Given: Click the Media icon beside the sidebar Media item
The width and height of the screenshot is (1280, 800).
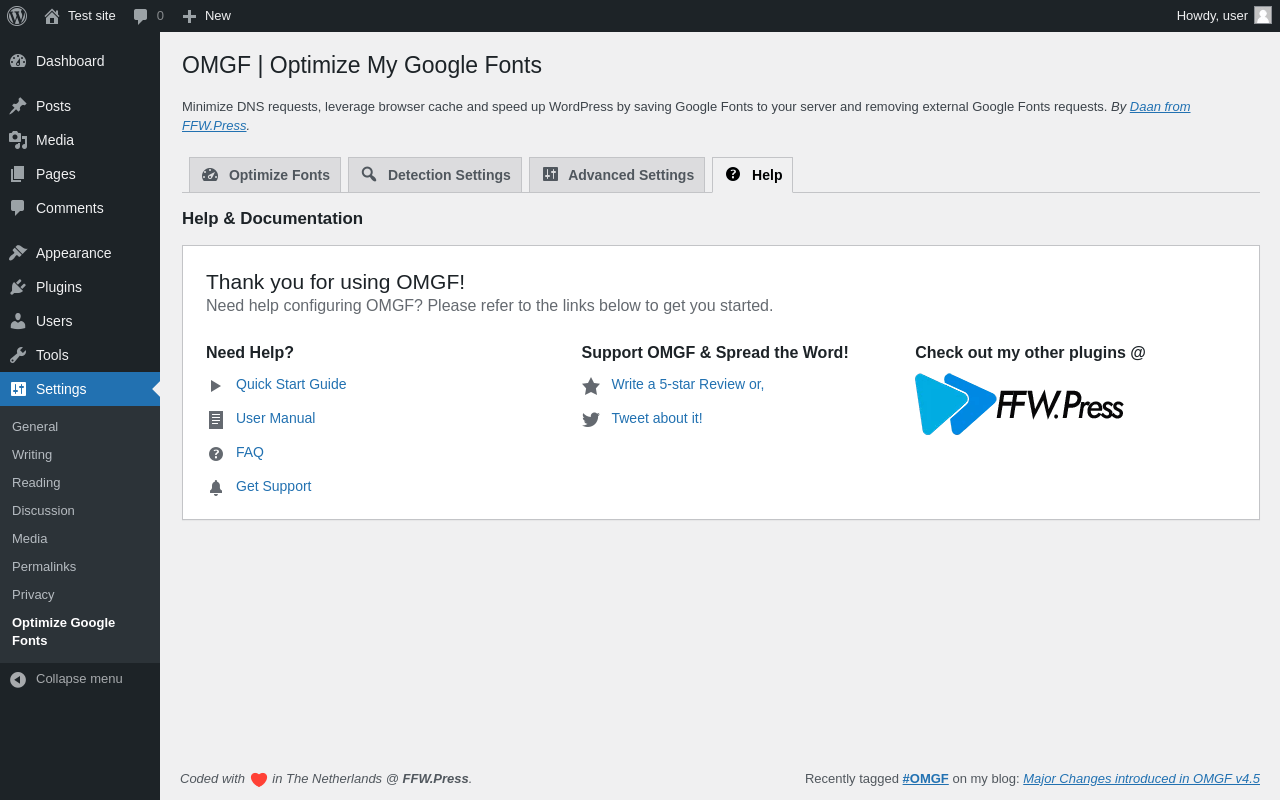Looking at the screenshot, I should pos(18,140).
